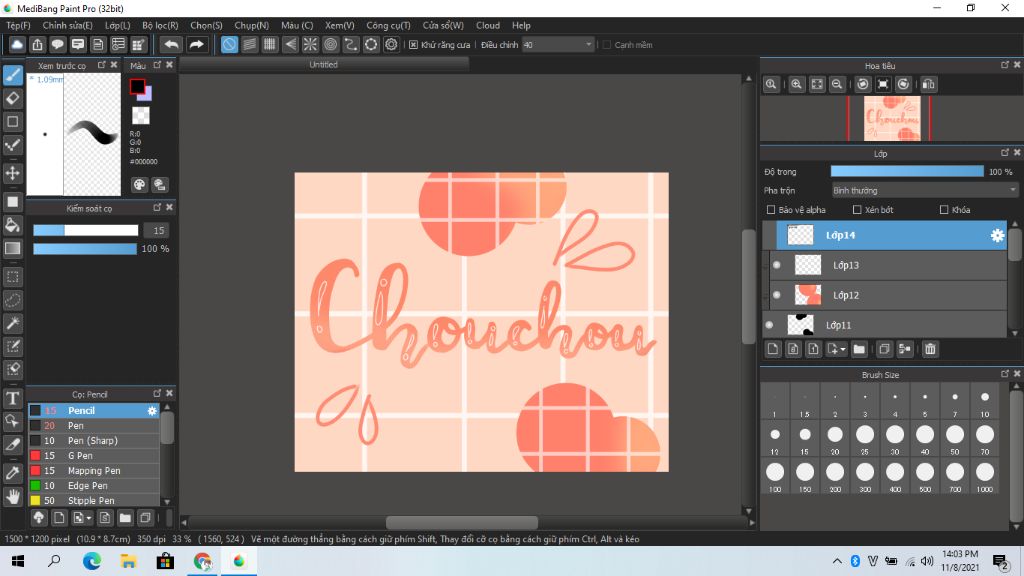The height and width of the screenshot is (576, 1024).
Task: Enable the curve snap guide
Action: tap(351, 44)
